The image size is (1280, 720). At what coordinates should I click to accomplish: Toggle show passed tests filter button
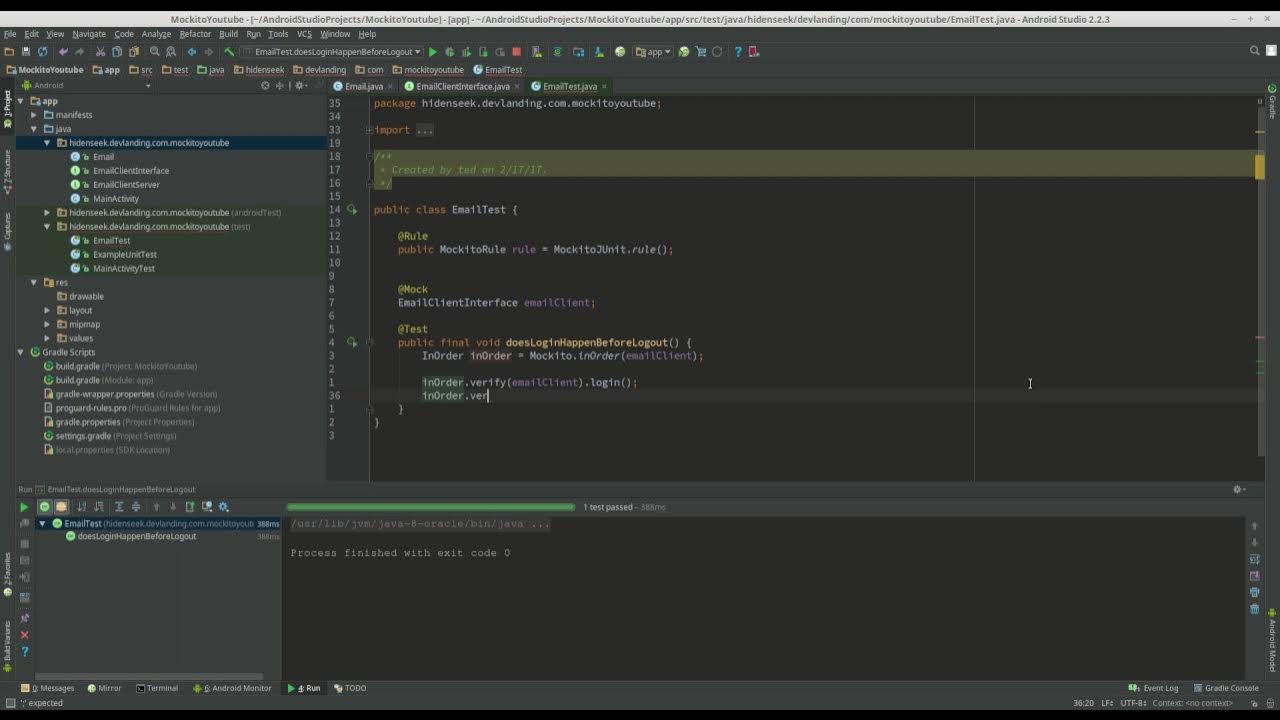44,507
